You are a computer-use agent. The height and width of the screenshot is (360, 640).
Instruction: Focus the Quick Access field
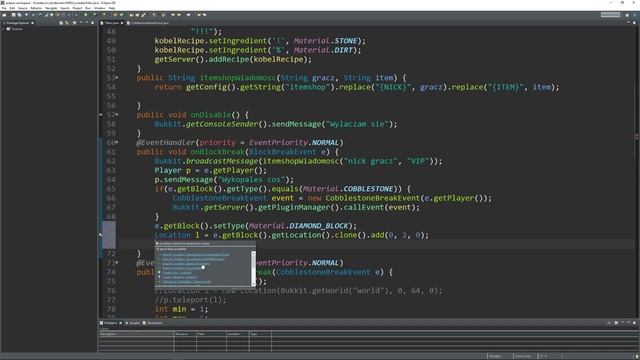tap(611, 15)
